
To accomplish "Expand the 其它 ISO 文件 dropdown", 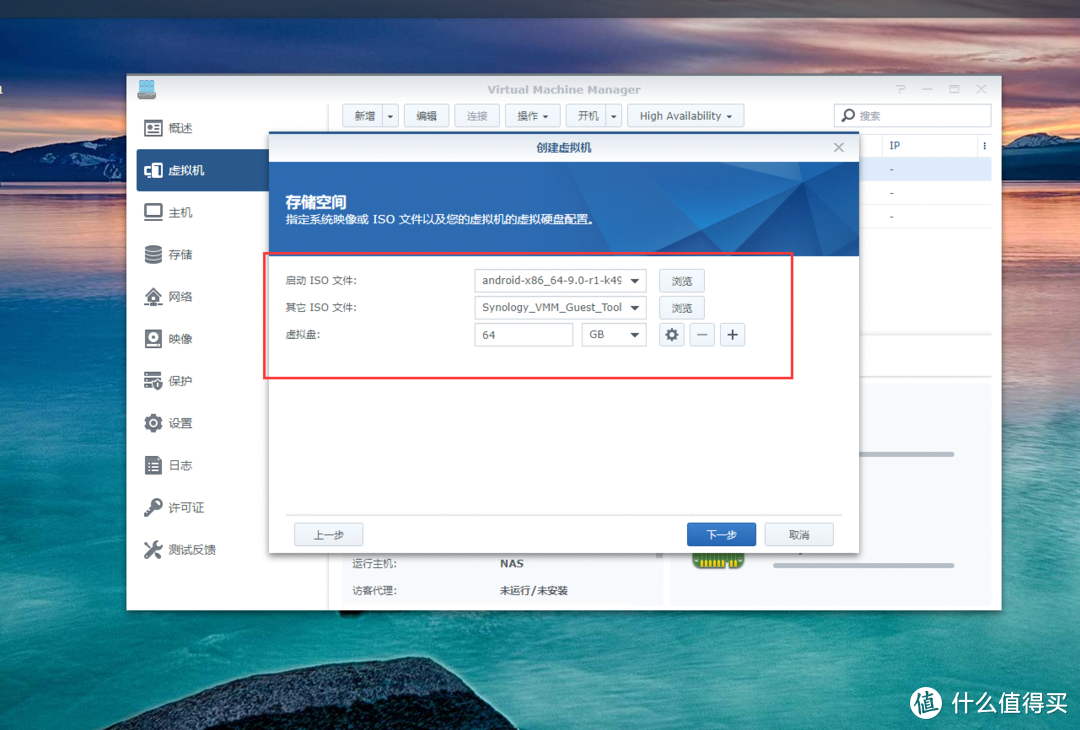I will click(x=634, y=308).
